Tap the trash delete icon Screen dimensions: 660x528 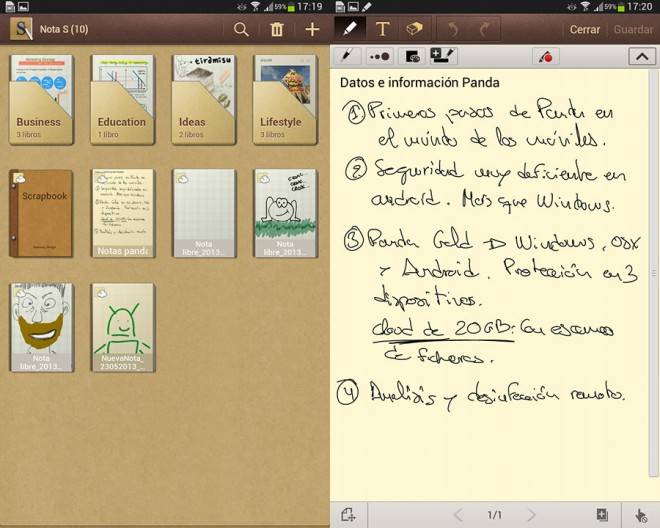pos(277,29)
